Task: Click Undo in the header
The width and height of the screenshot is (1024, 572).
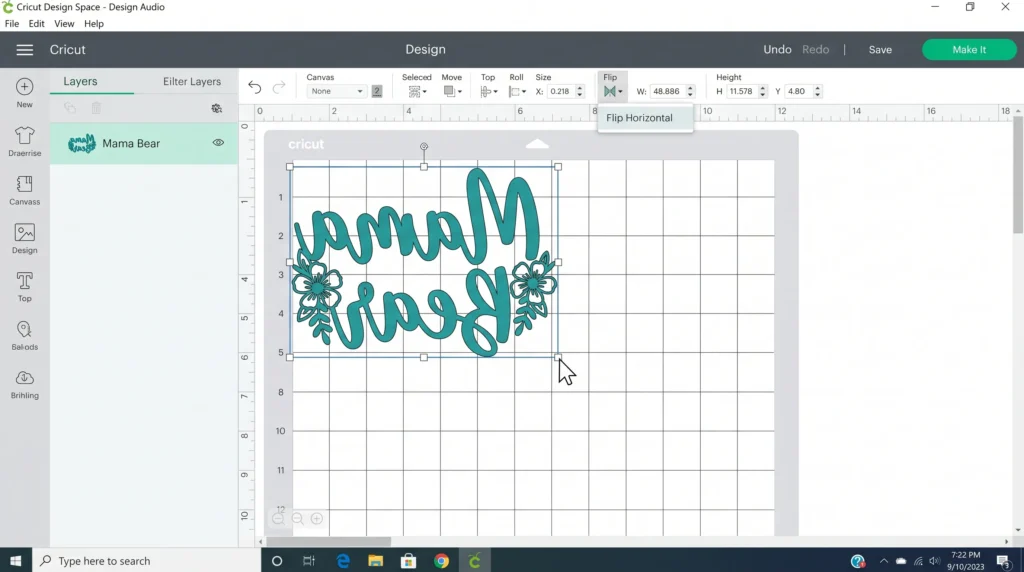Action: click(777, 50)
